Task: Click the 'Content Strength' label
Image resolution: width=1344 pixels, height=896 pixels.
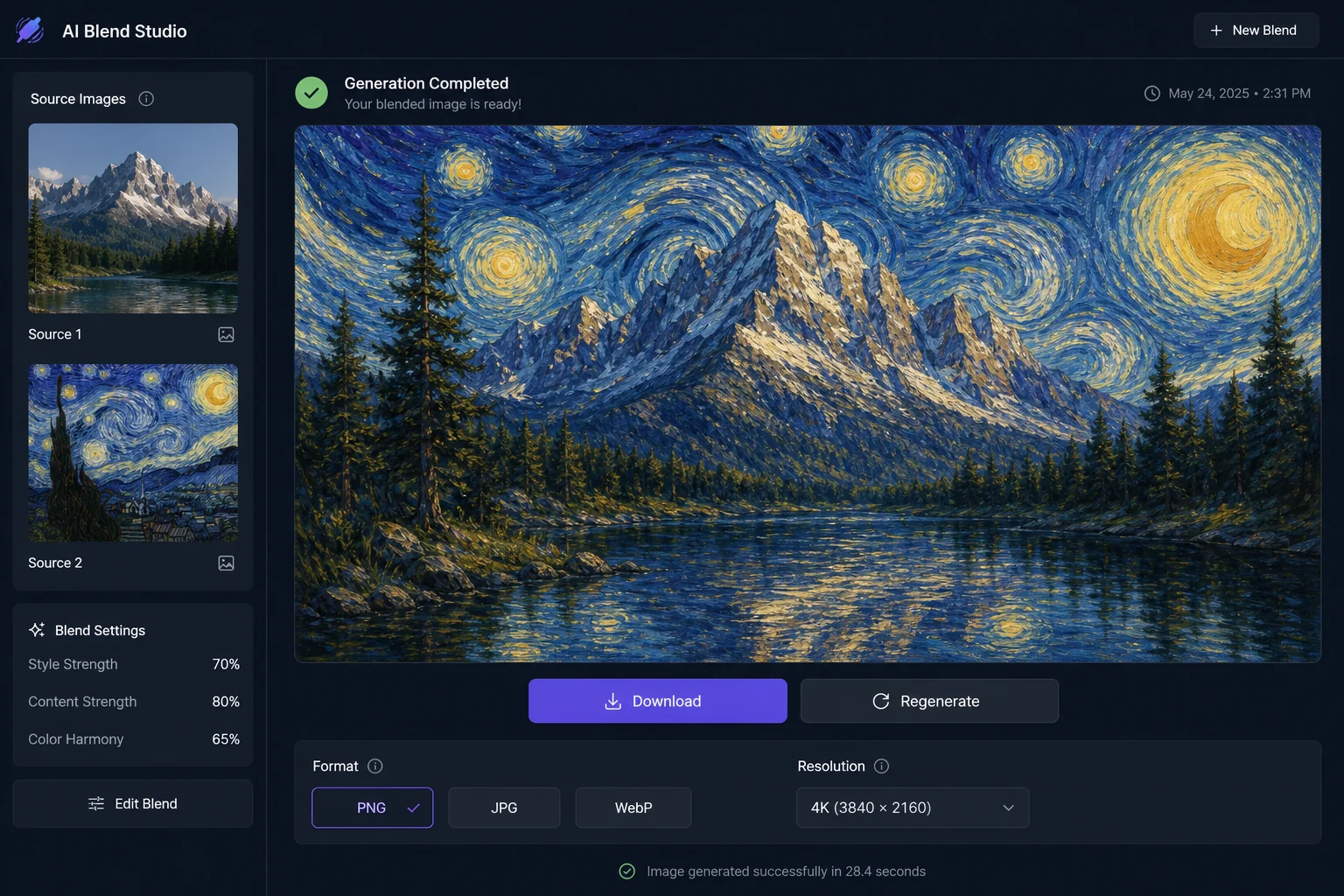Action: point(82,702)
